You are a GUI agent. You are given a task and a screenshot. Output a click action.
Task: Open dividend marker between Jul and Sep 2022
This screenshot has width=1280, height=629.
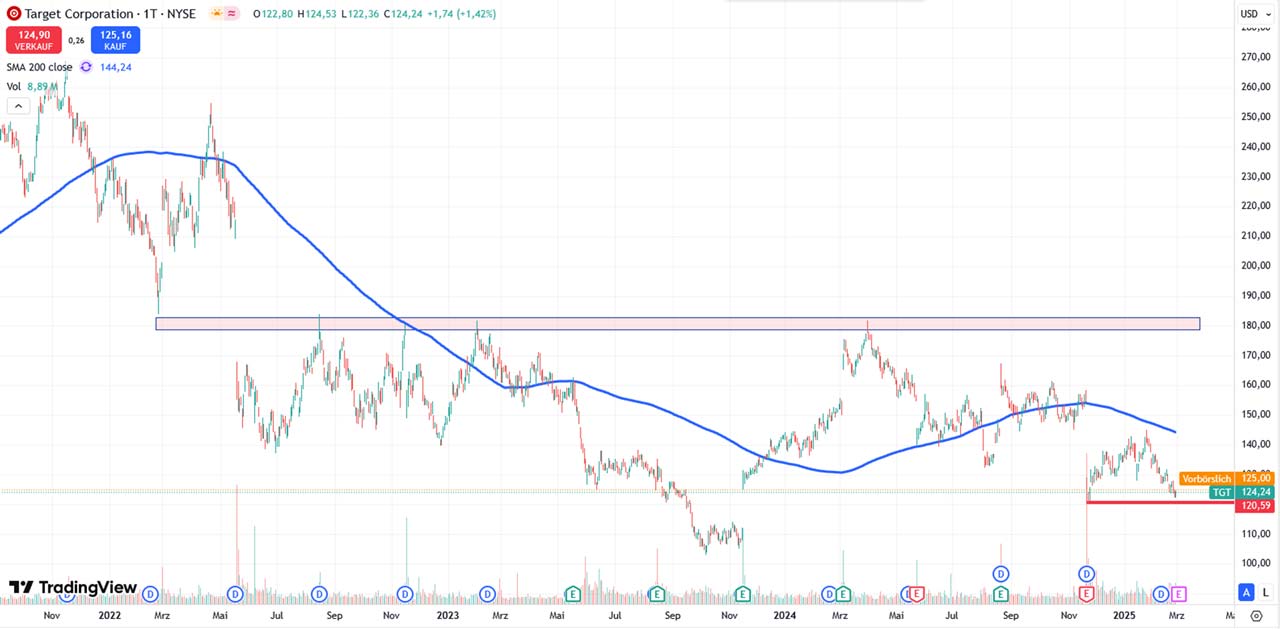(x=319, y=594)
